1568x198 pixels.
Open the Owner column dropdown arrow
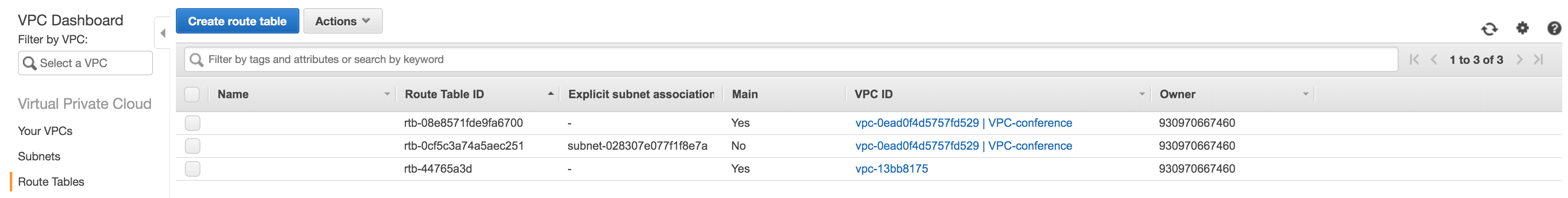tap(1305, 94)
